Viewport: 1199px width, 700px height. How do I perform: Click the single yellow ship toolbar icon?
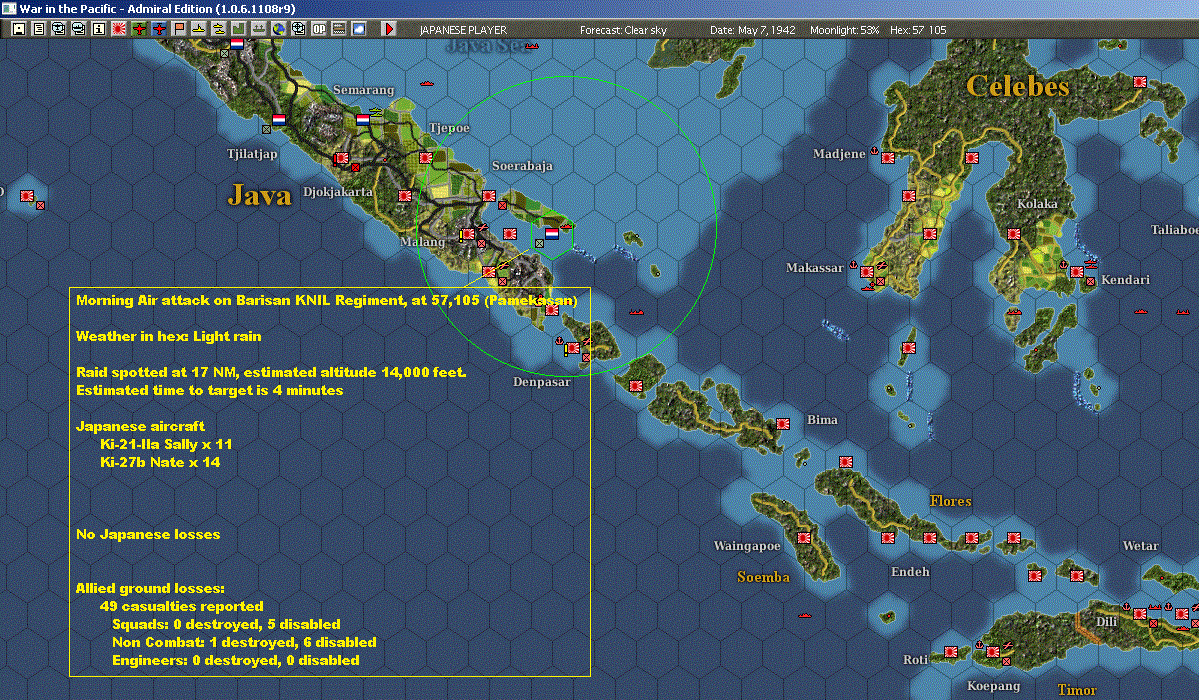[x=199, y=28]
